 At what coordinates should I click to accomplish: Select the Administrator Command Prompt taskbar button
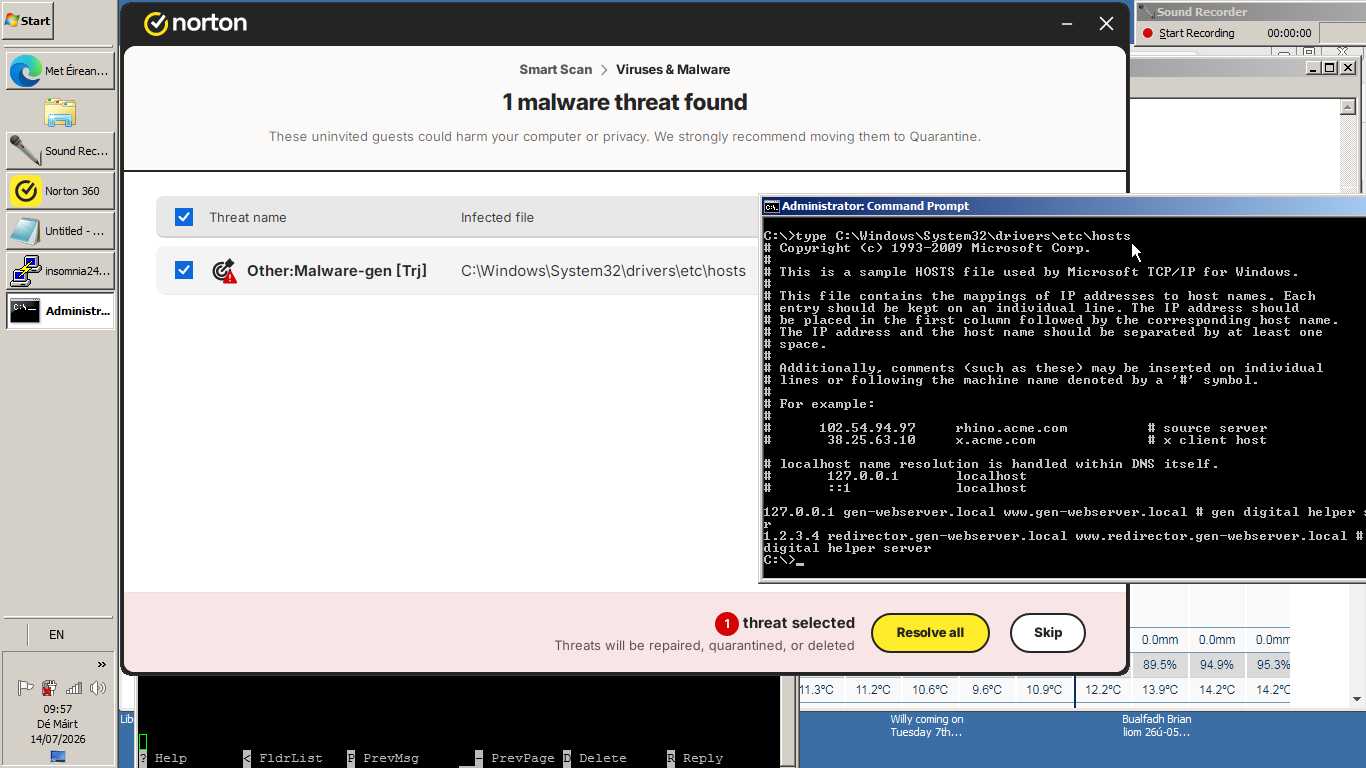(x=60, y=311)
